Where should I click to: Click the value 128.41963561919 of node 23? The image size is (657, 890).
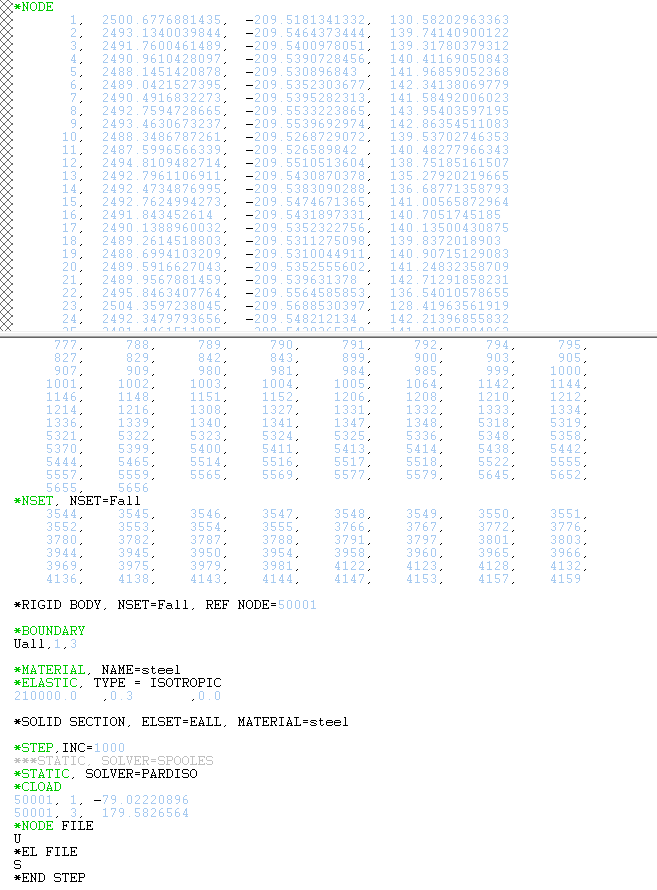(x=449, y=306)
